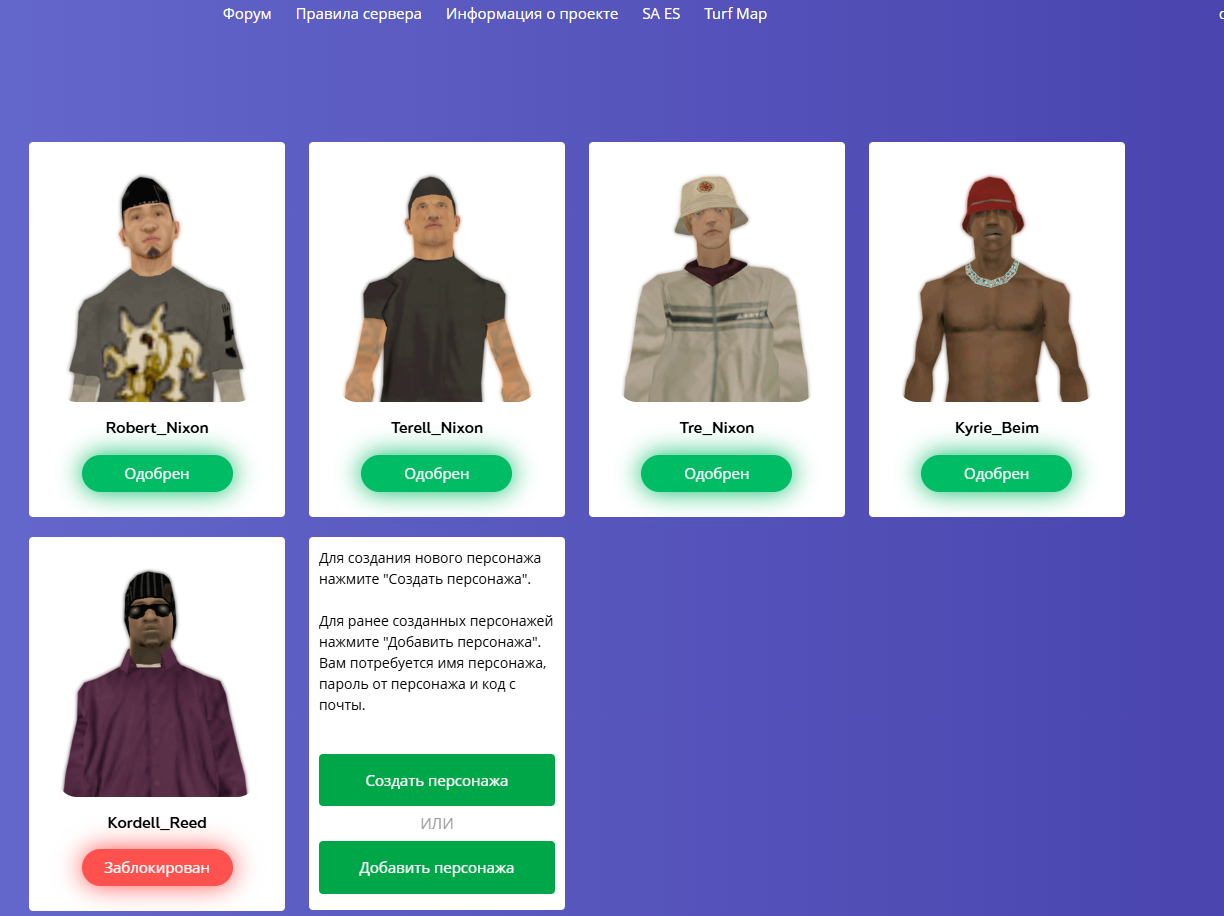Go to Информация о проекте page
Viewport: 1224px width, 916px height.
[532, 14]
